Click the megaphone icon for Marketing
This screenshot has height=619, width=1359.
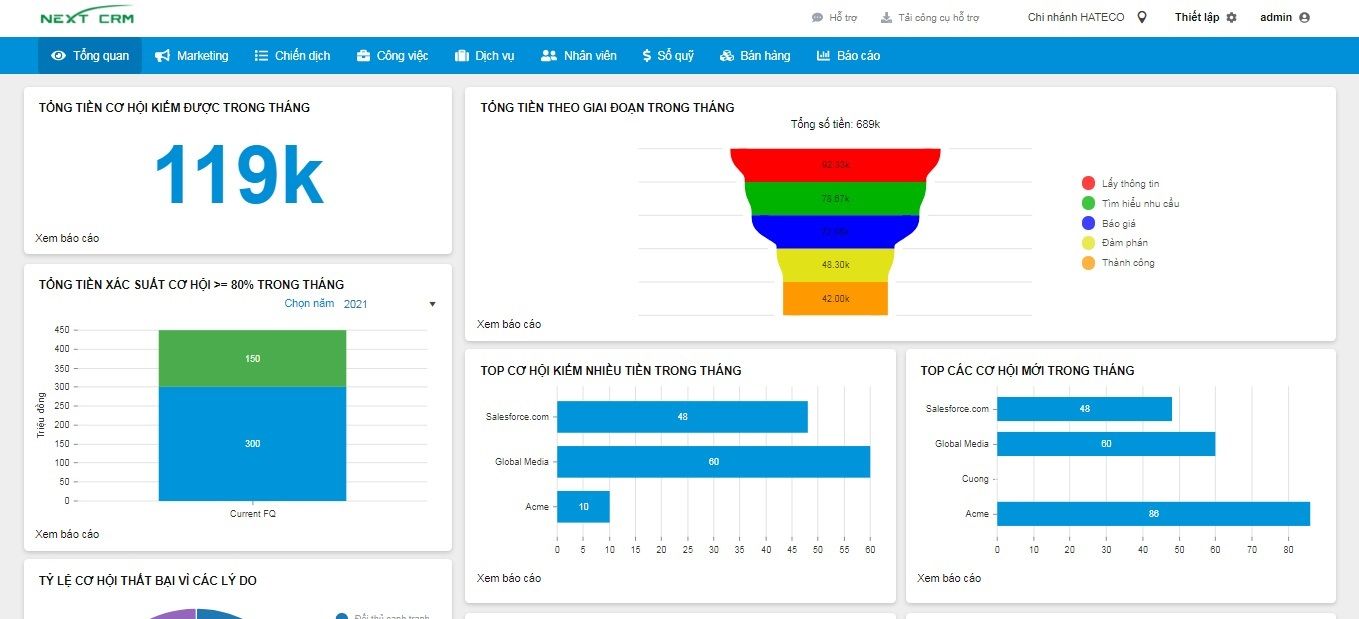tap(162, 56)
